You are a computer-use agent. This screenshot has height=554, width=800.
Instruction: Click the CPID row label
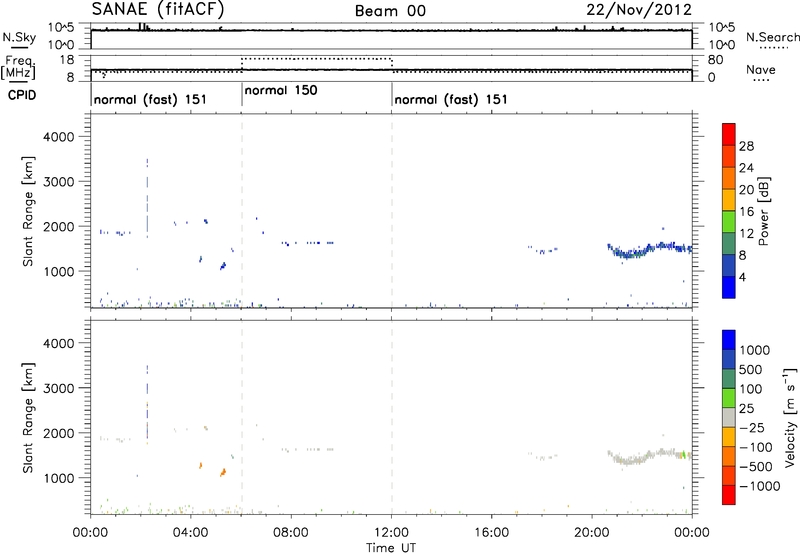(22, 95)
